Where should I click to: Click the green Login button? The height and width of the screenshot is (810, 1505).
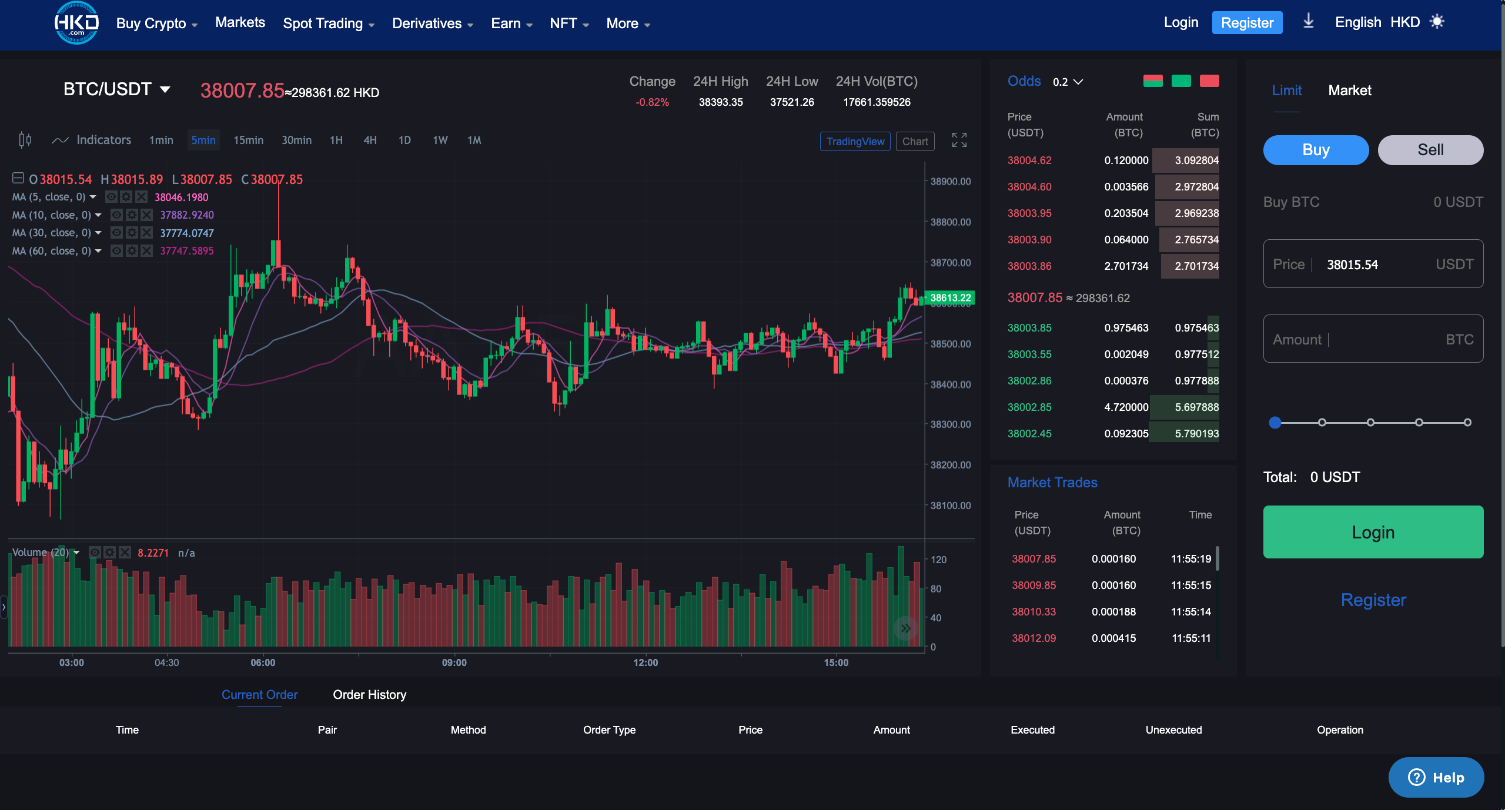(1373, 532)
